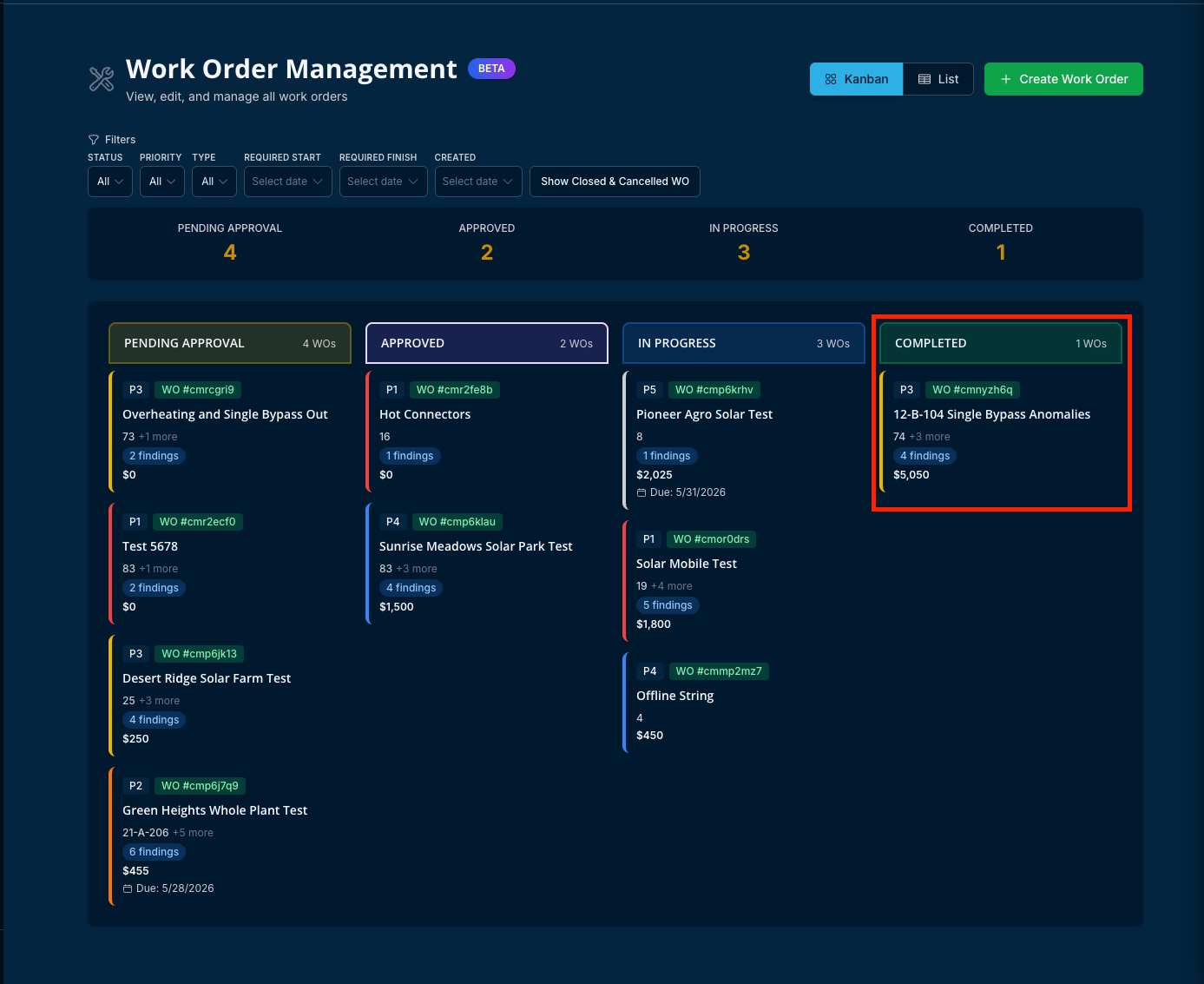Click the BETA badge next to title
Viewport: 1204px width, 984px height.
tap(491, 69)
